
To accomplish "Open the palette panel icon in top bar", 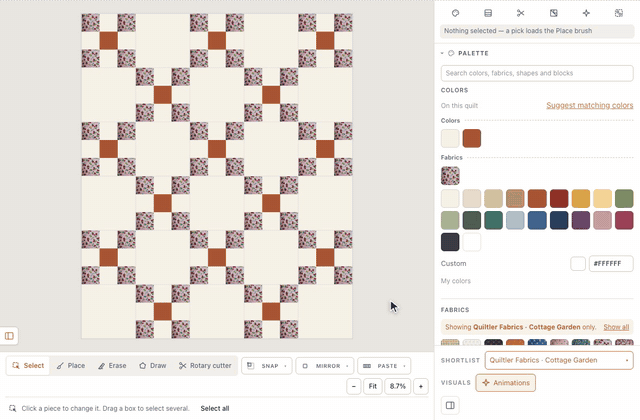I will [x=456, y=13].
